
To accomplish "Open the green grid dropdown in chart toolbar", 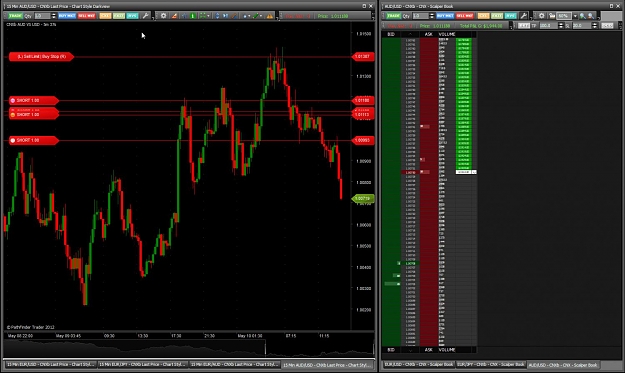I will 204,16.
